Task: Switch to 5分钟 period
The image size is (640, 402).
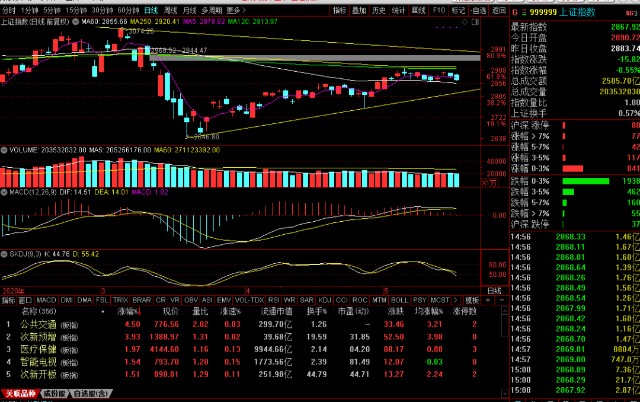Action: click(x=52, y=10)
